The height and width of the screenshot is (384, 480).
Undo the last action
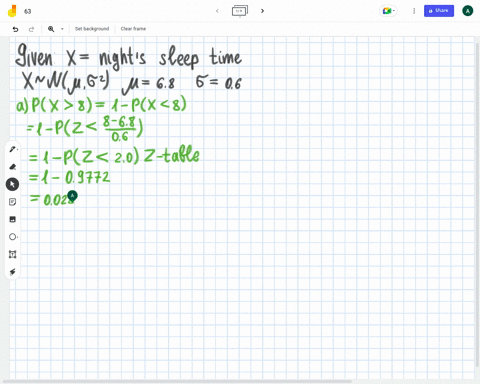[x=15, y=29]
